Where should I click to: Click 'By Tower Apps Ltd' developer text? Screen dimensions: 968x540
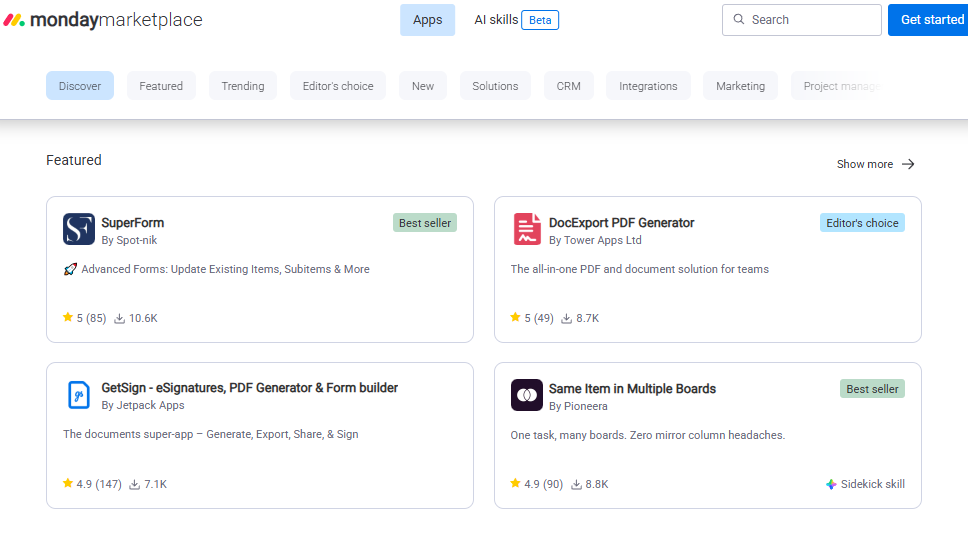pyautogui.click(x=595, y=240)
